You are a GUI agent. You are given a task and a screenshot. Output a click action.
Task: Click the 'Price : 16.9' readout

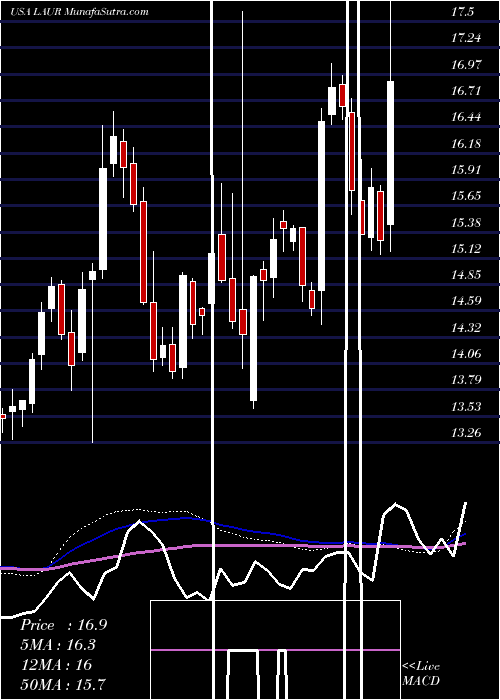point(63,625)
